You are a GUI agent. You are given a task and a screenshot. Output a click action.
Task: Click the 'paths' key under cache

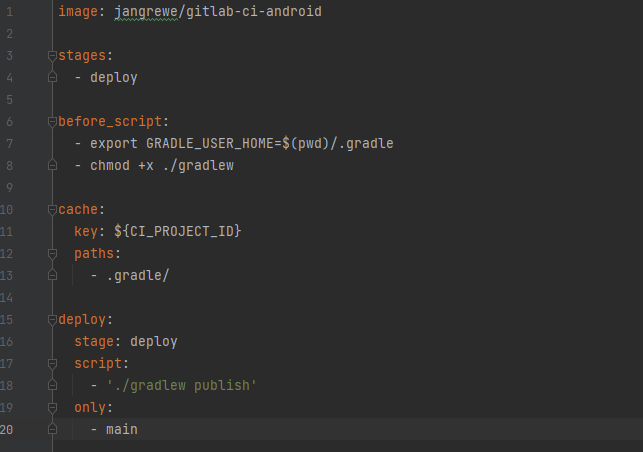pyautogui.click(x=93, y=253)
